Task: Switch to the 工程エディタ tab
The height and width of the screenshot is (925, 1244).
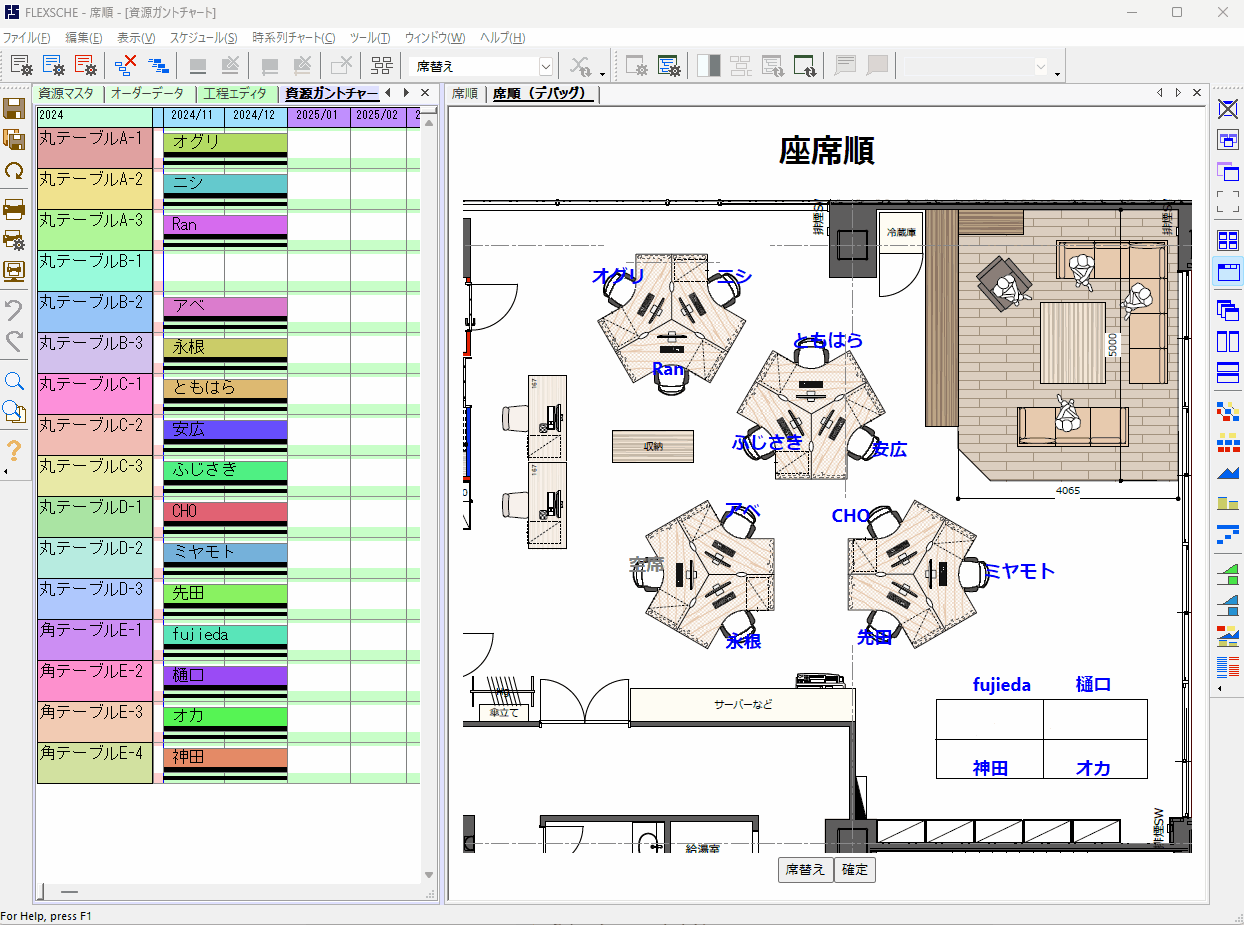Action: (x=235, y=93)
